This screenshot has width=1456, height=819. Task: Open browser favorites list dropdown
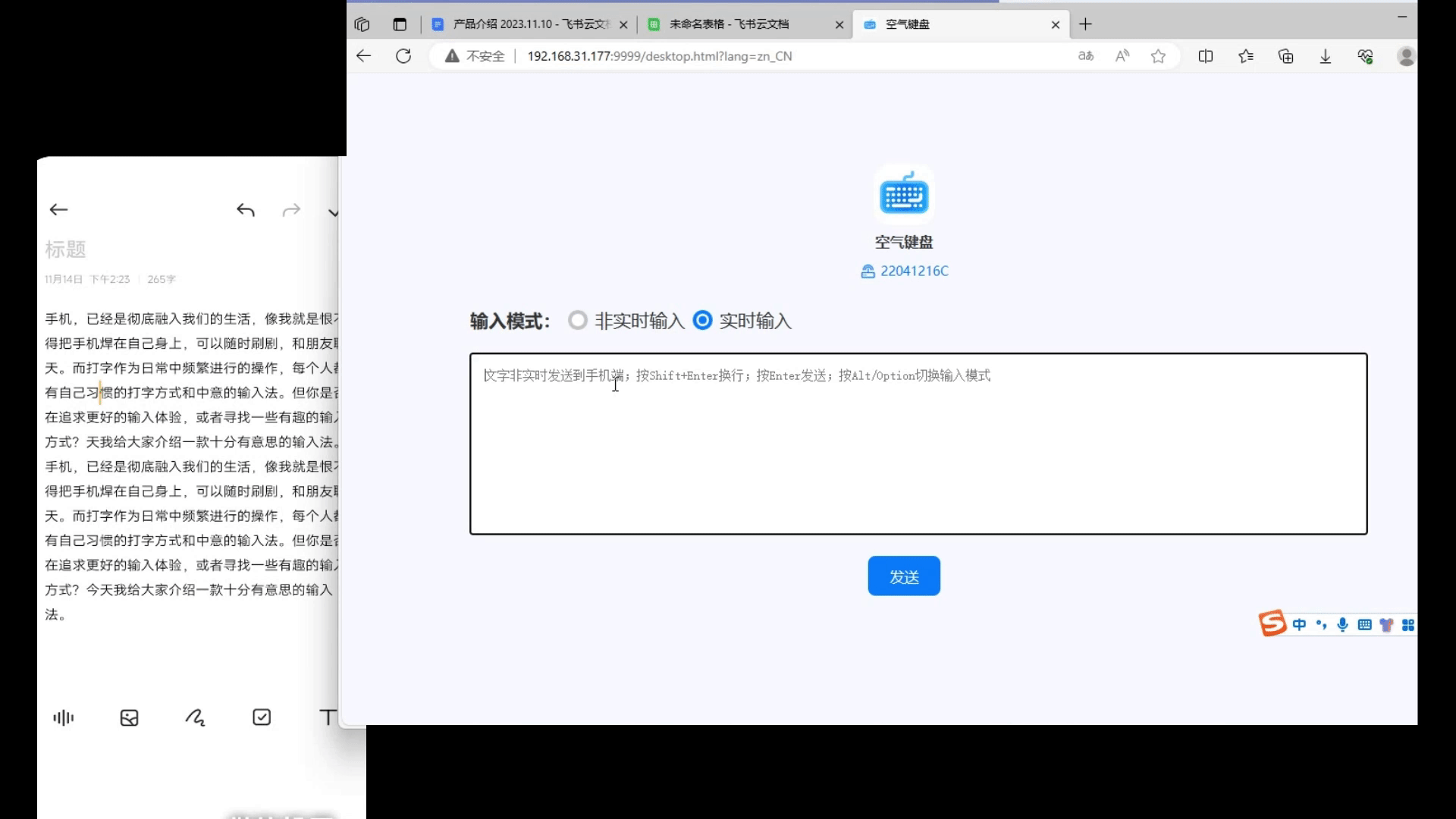pyautogui.click(x=1245, y=56)
